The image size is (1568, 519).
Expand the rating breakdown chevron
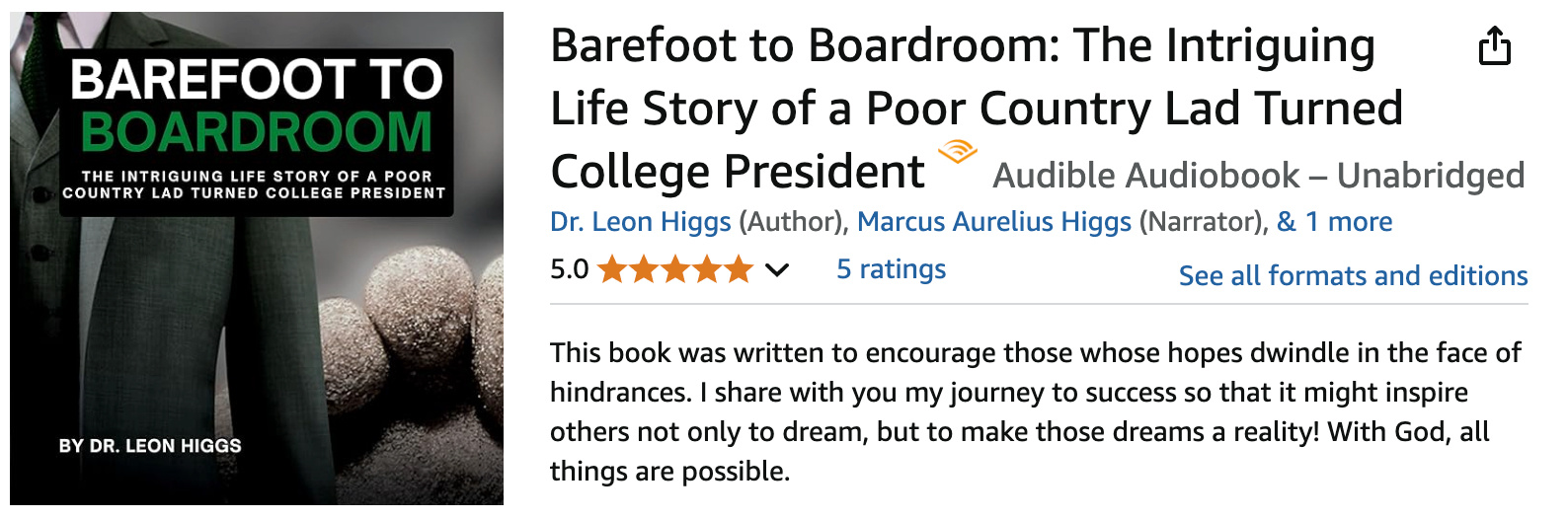click(x=777, y=269)
